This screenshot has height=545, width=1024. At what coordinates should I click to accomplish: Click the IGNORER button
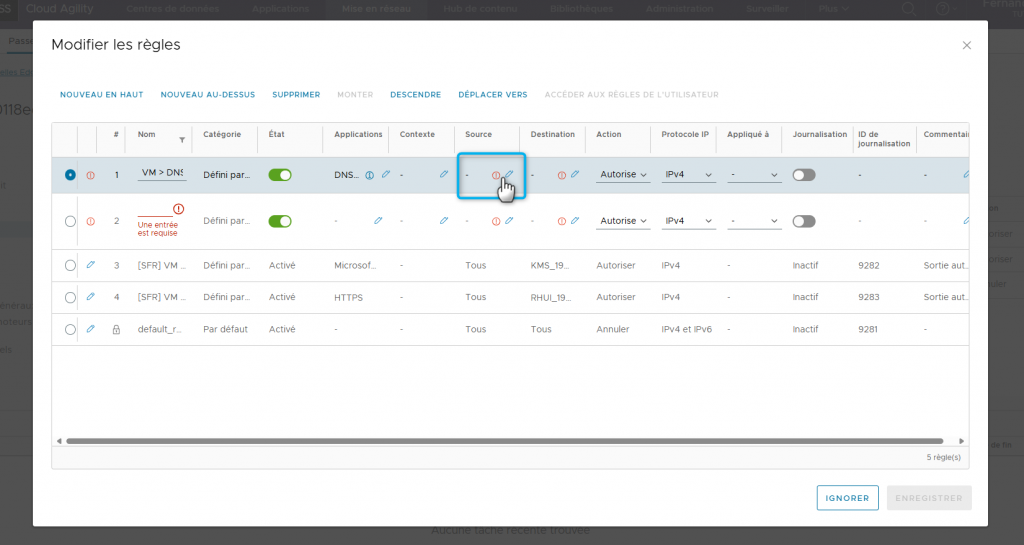point(847,498)
